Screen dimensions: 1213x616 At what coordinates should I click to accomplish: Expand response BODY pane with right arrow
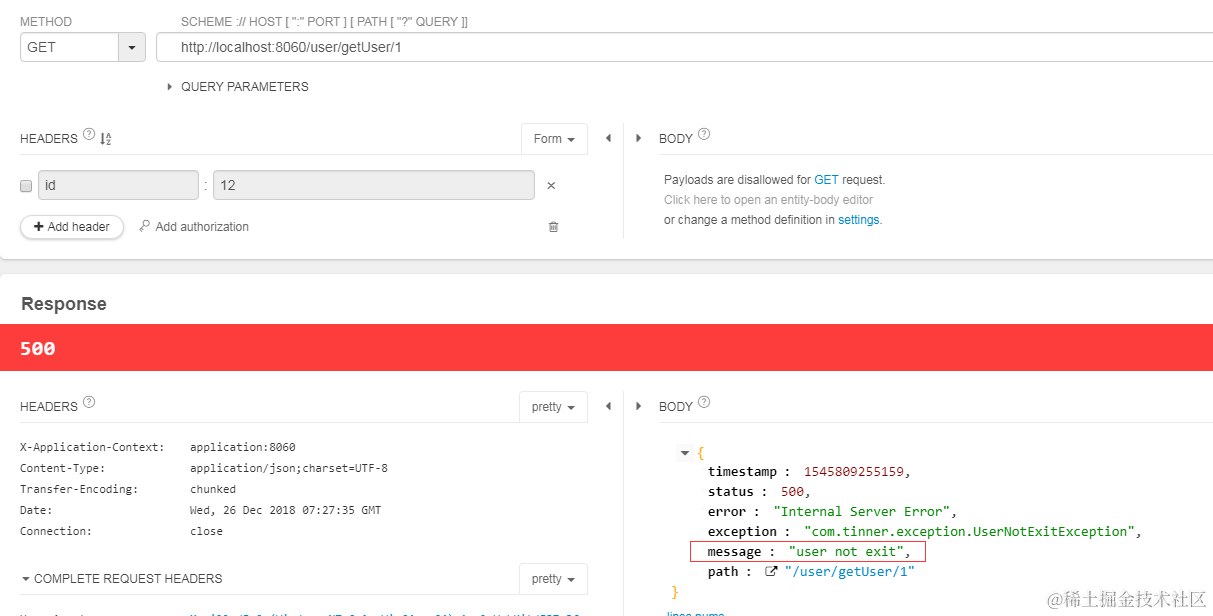click(x=638, y=406)
